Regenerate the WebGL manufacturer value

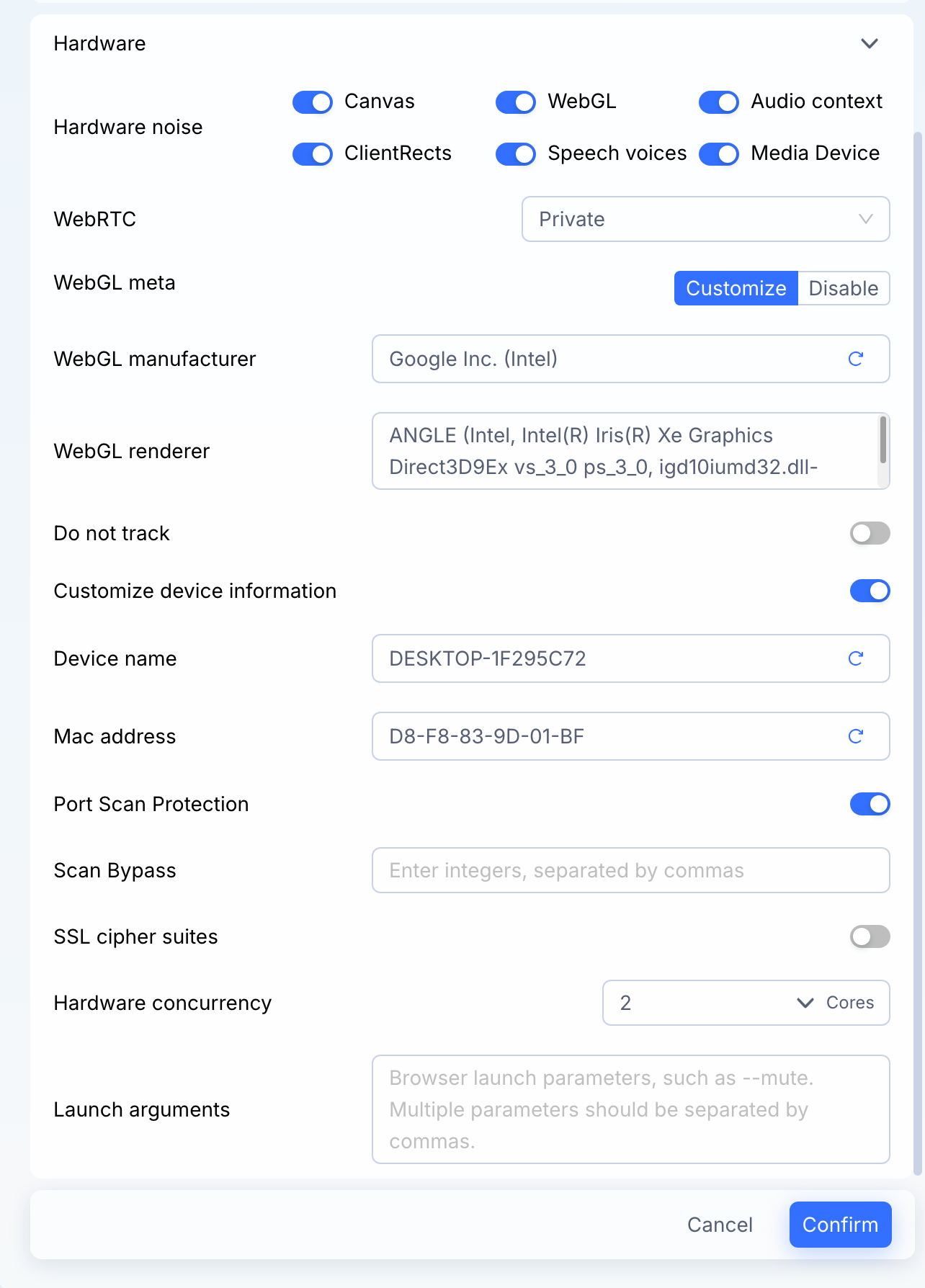point(855,359)
